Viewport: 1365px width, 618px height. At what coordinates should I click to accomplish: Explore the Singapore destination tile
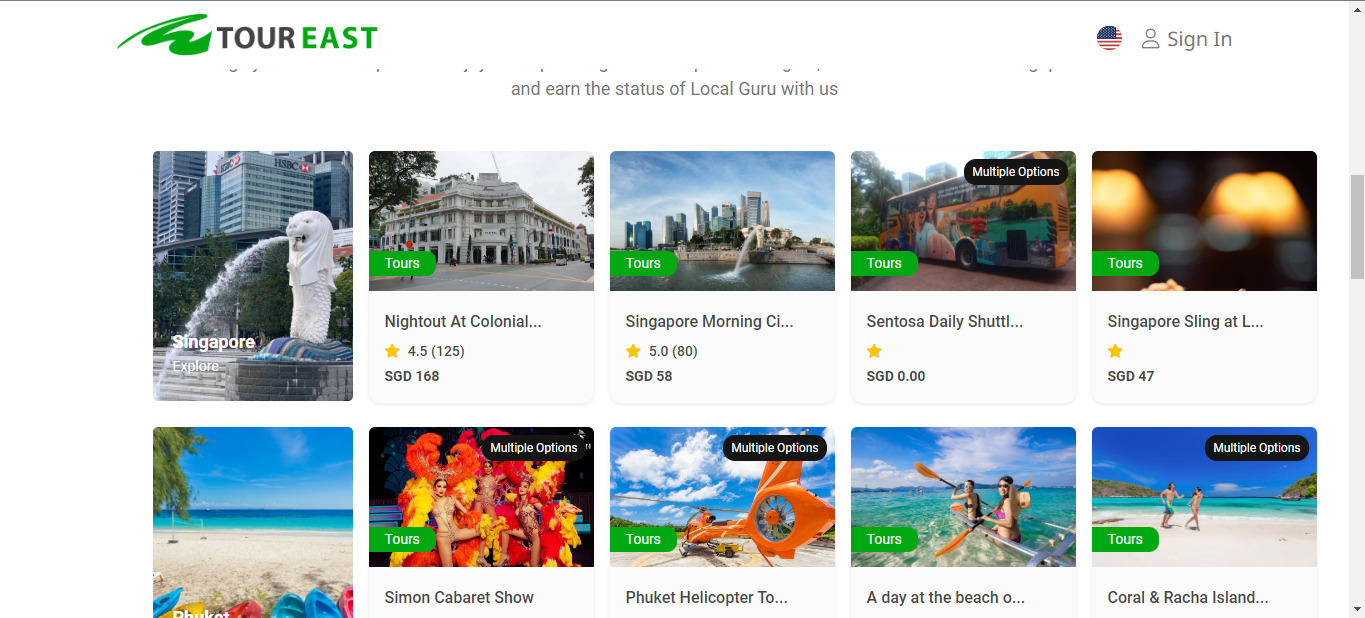pyautogui.click(x=253, y=276)
